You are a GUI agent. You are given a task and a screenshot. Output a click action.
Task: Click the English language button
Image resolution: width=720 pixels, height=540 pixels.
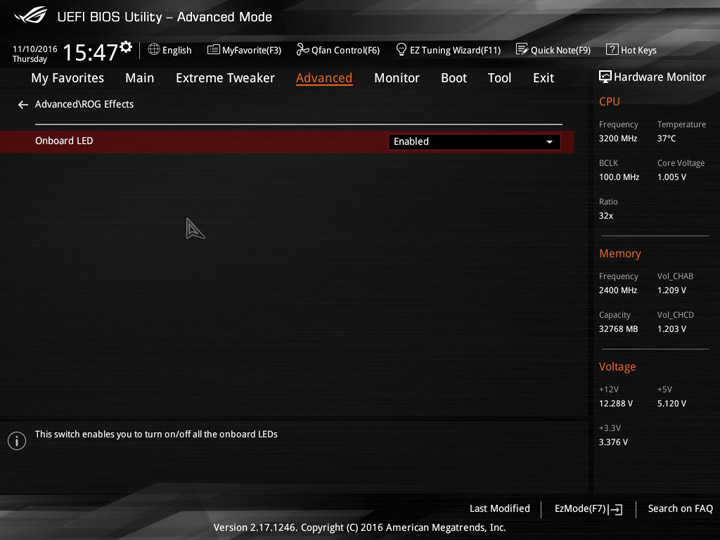coord(177,50)
